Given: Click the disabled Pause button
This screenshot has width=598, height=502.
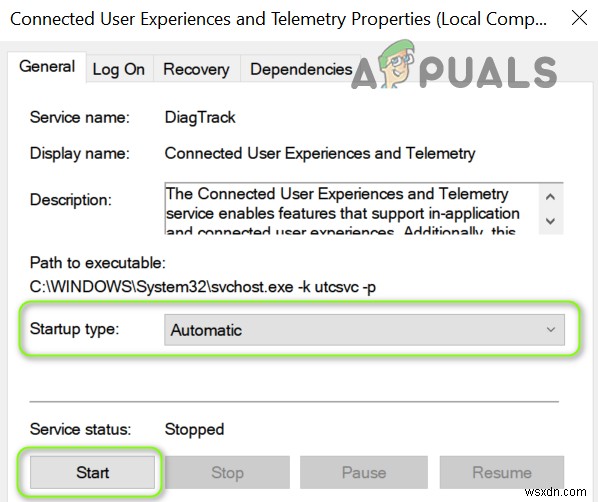Looking at the screenshot, I should tap(364, 472).
